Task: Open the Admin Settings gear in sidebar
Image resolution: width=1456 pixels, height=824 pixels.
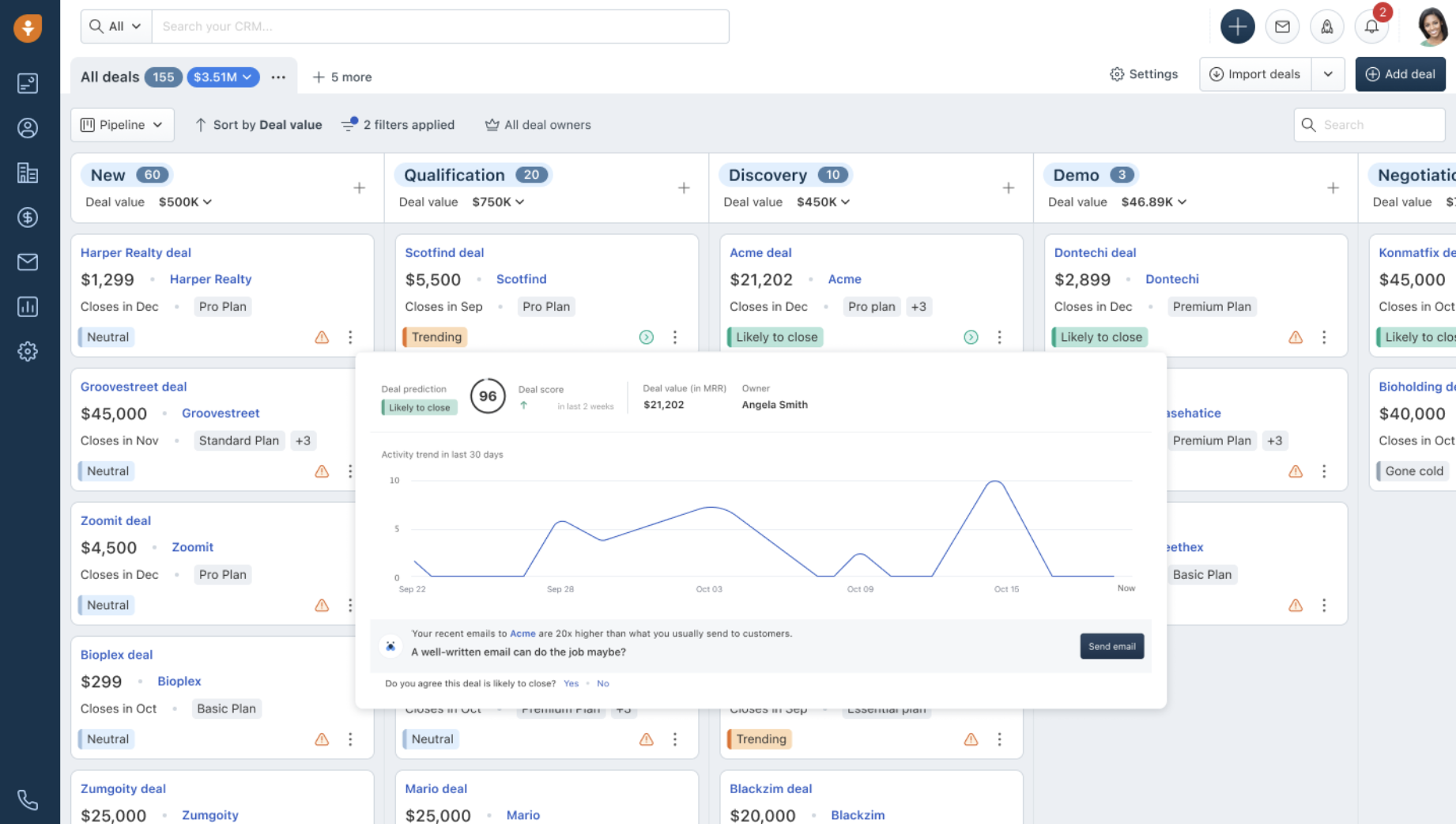Action: pyautogui.click(x=28, y=351)
